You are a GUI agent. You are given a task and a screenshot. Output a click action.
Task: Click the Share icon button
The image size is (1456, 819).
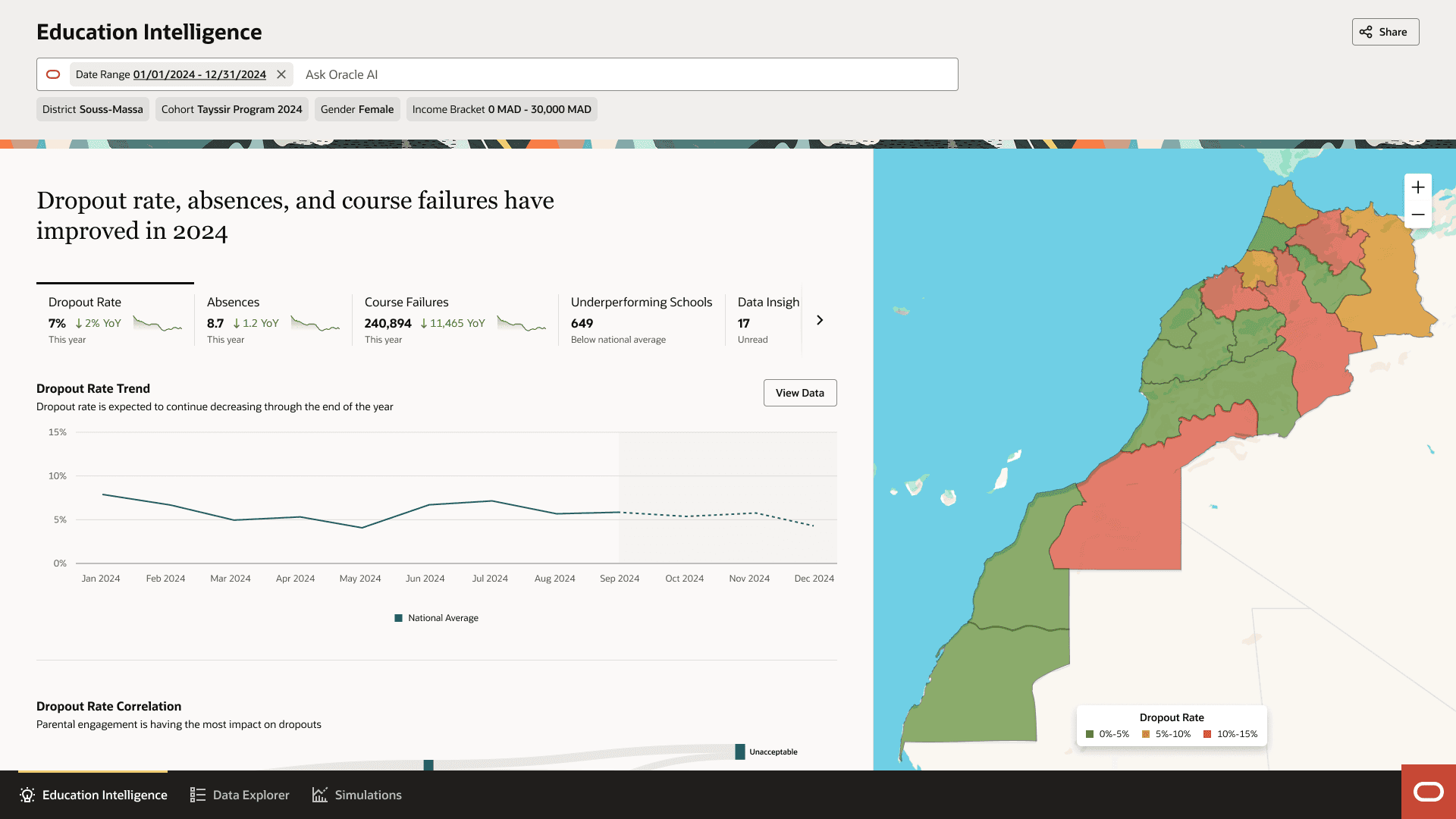click(x=1385, y=32)
